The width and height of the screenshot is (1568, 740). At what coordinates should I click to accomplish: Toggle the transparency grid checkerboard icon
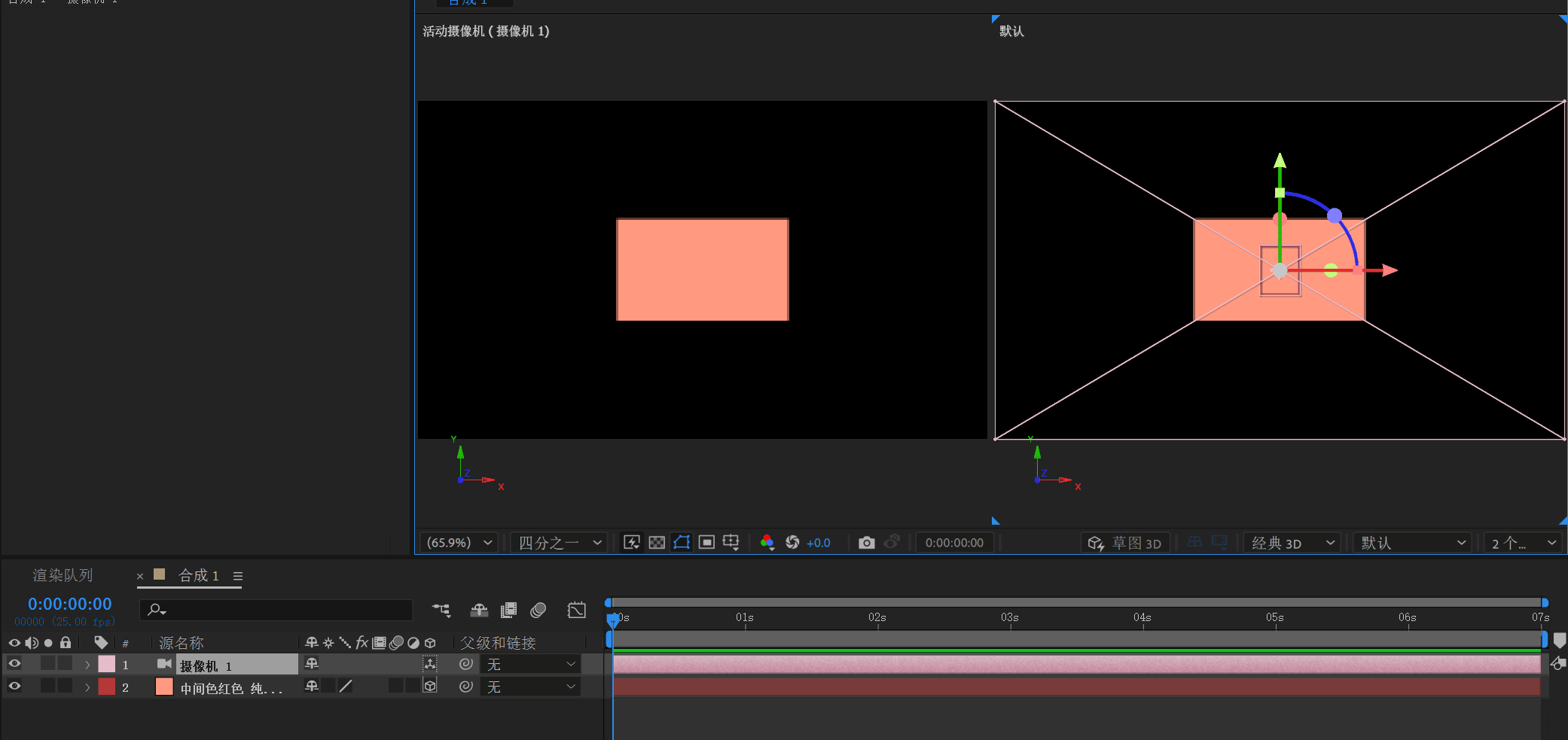[657, 542]
